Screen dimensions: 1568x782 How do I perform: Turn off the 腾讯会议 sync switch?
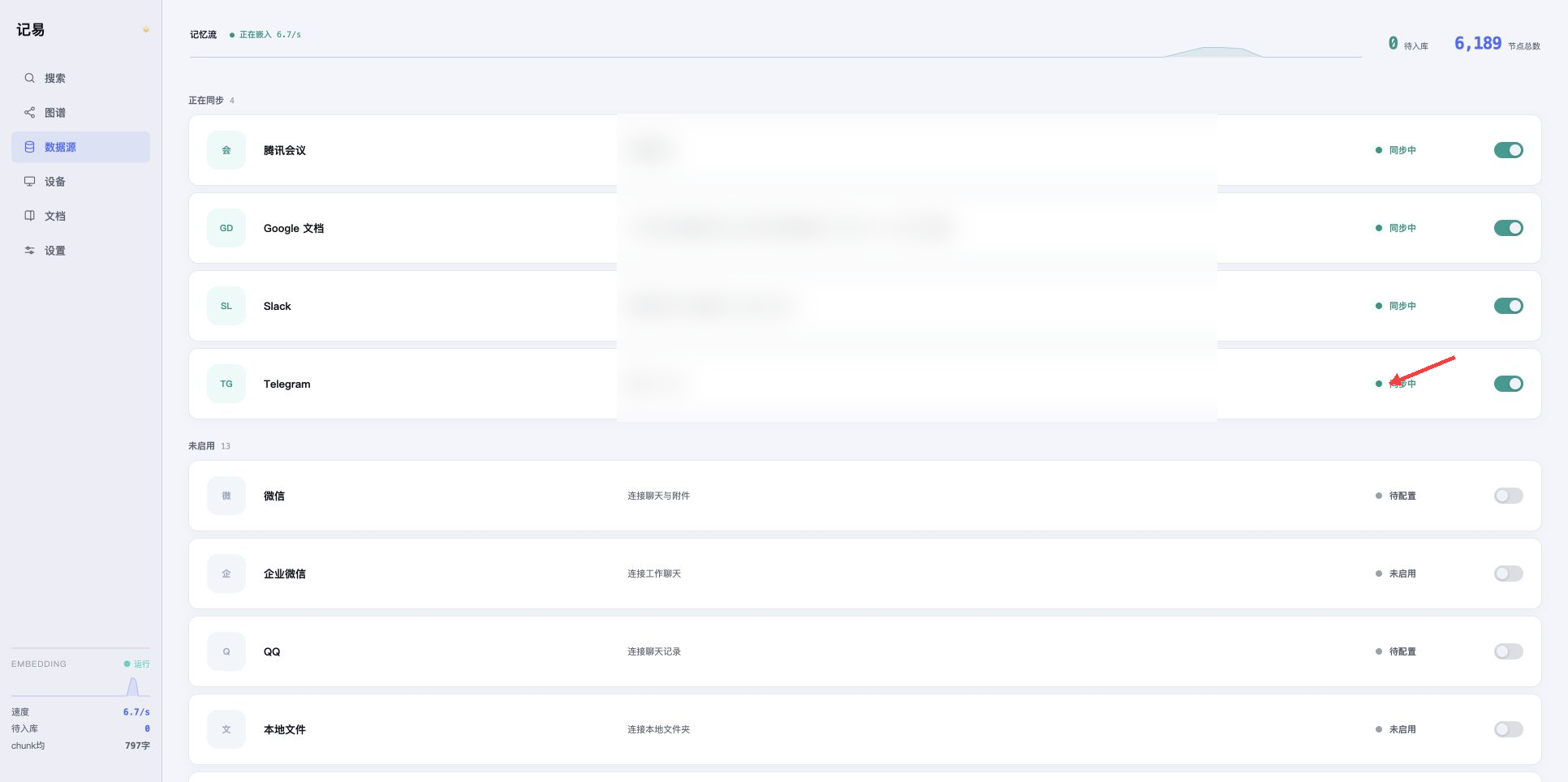(x=1509, y=150)
